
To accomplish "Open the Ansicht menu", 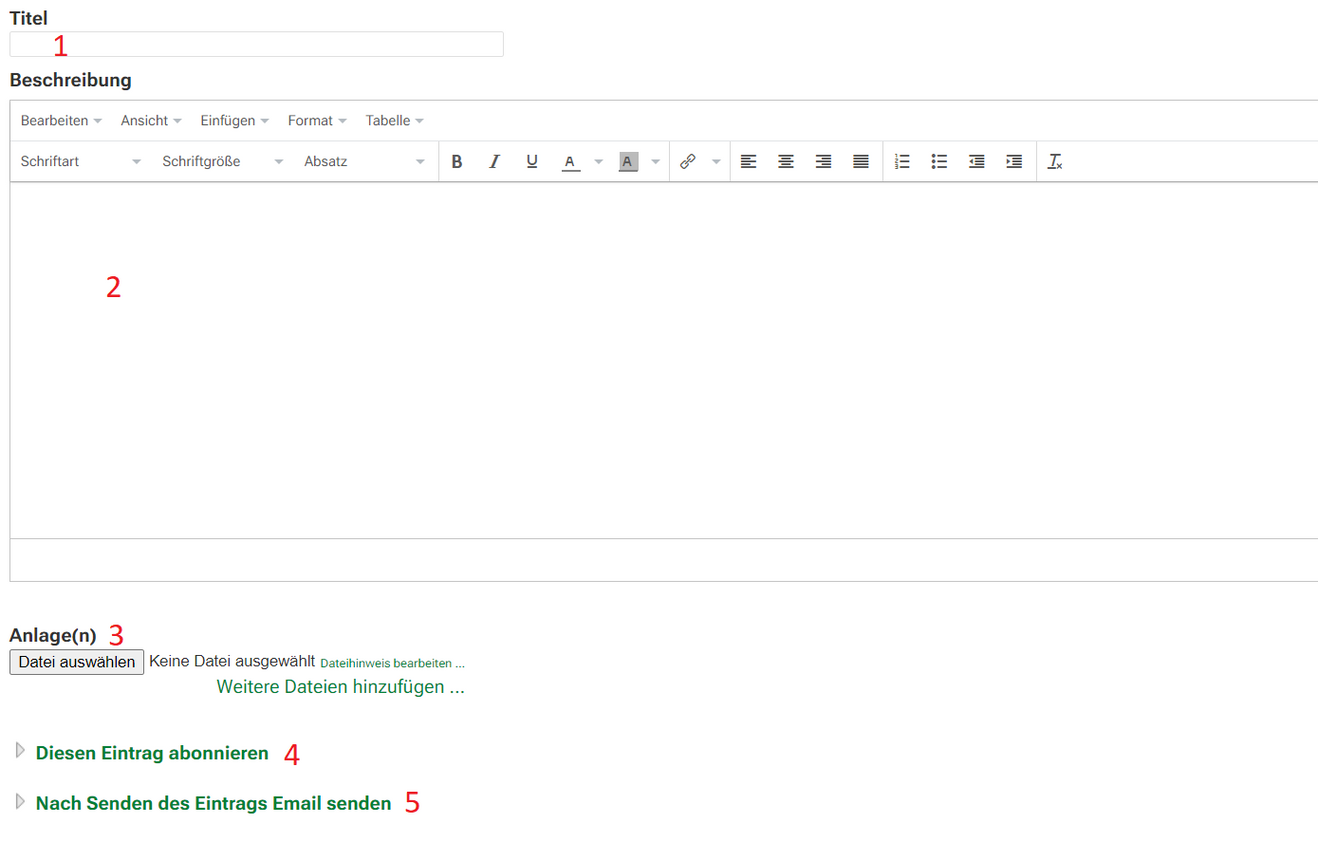I will (151, 120).
